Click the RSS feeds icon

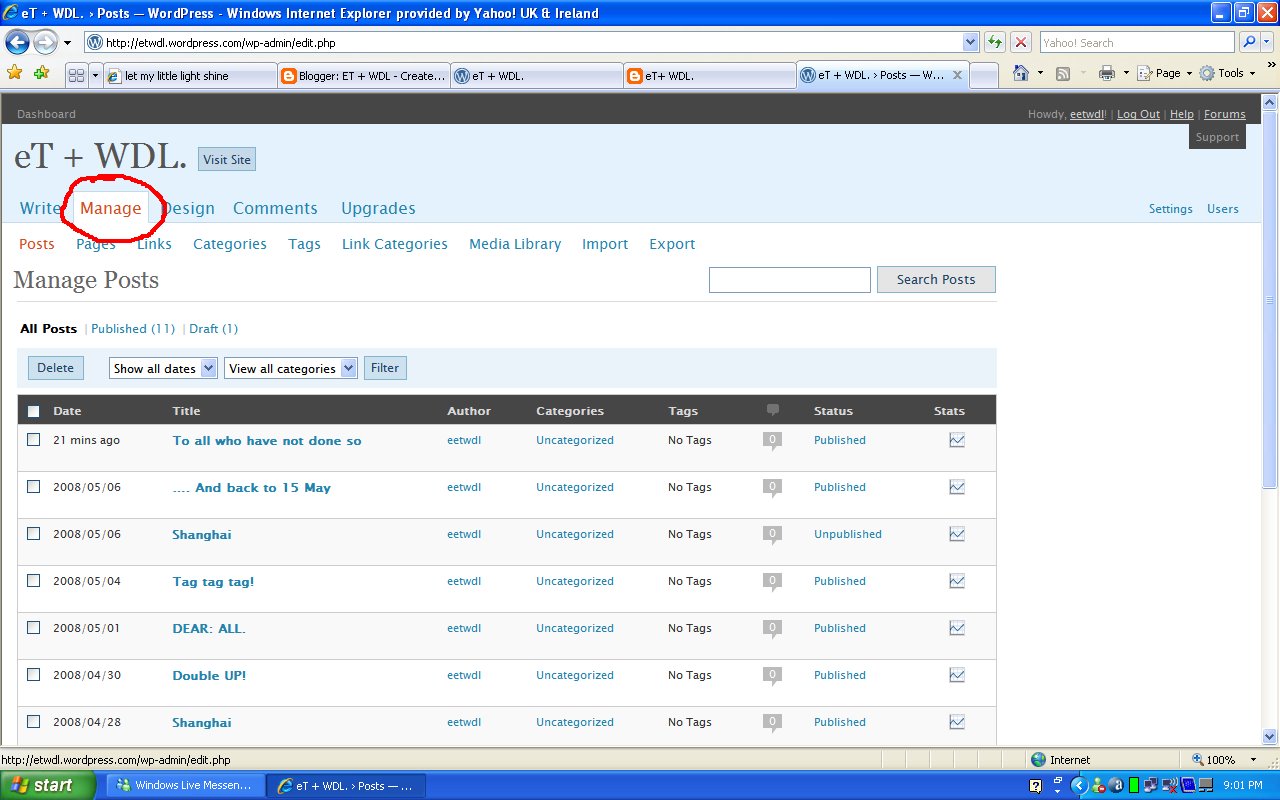pos(1063,73)
